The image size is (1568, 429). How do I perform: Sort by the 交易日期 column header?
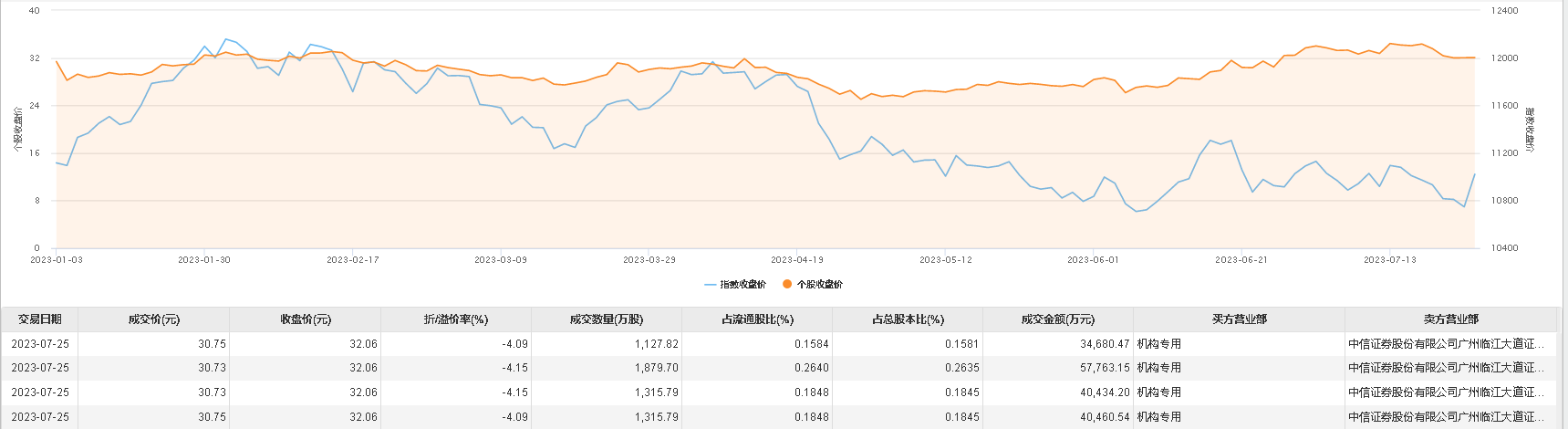pos(40,319)
